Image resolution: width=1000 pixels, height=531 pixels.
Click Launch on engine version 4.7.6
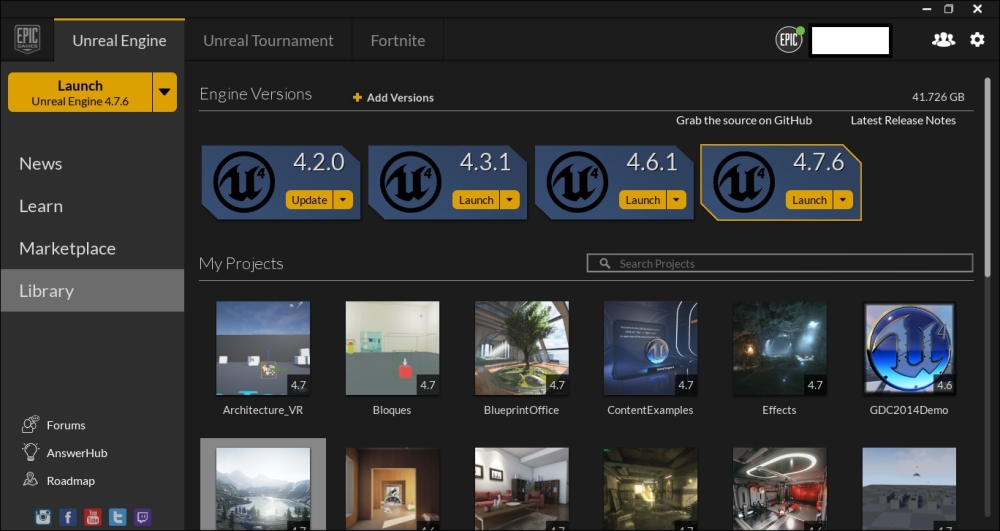809,200
